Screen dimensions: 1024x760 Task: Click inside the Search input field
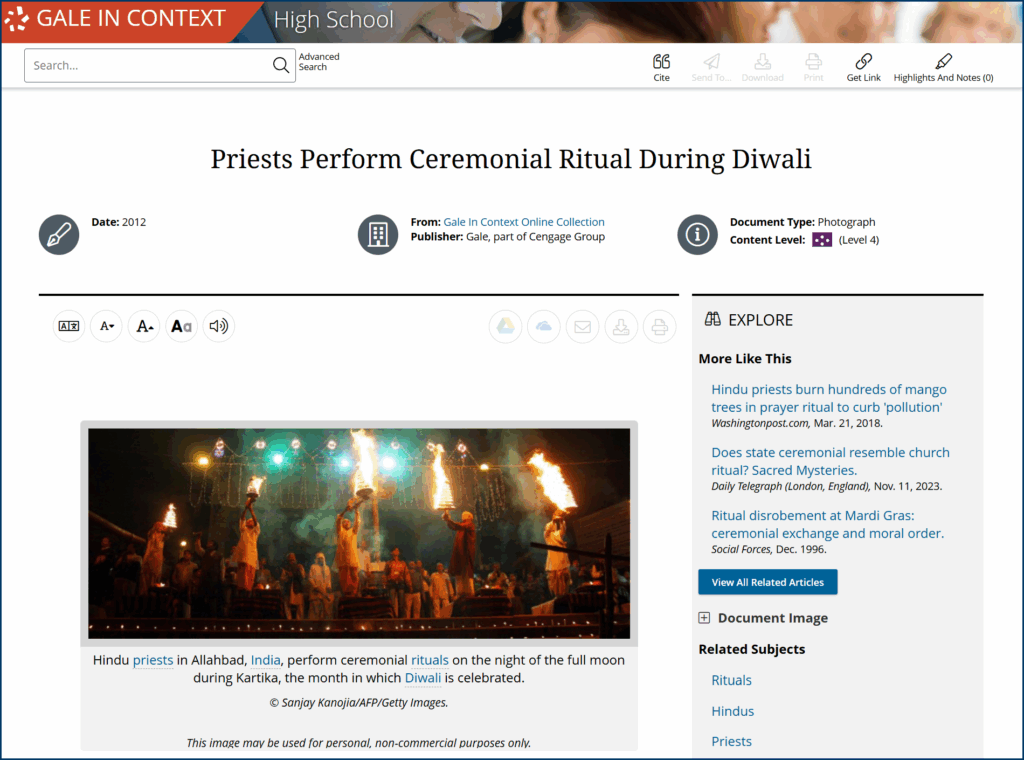point(149,65)
